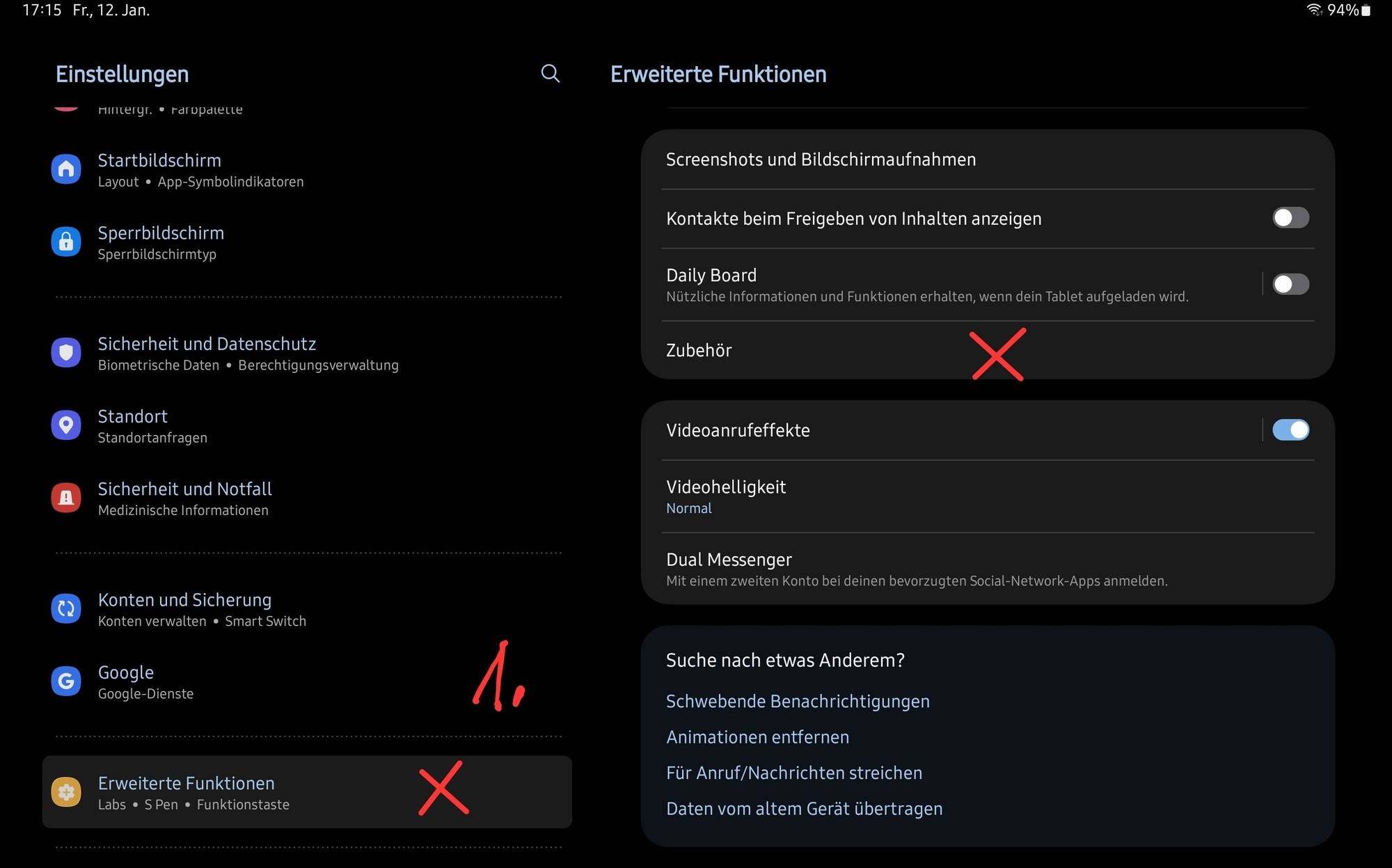The width and height of the screenshot is (1392, 868).
Task: Open Dual Messenger settings
Action: coord(988,569)
